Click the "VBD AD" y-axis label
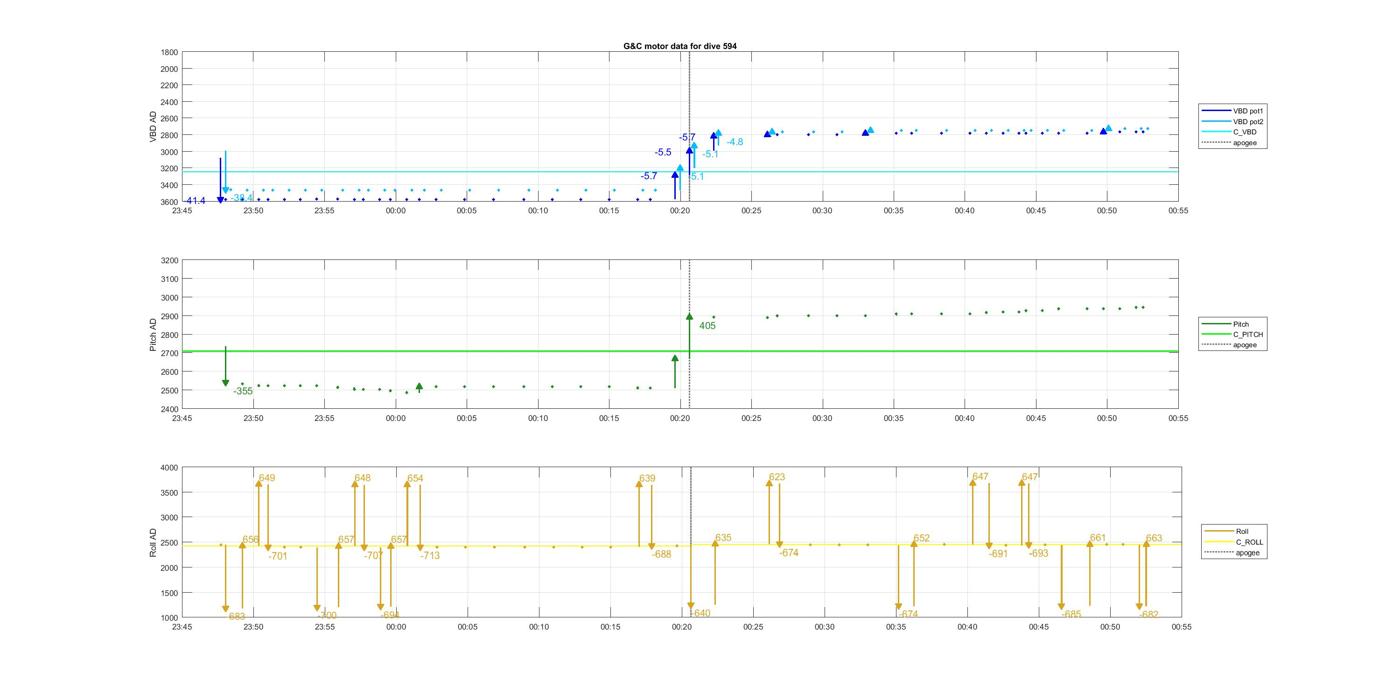The width and height of the screenshot is (1400, 693). [153, 127]
